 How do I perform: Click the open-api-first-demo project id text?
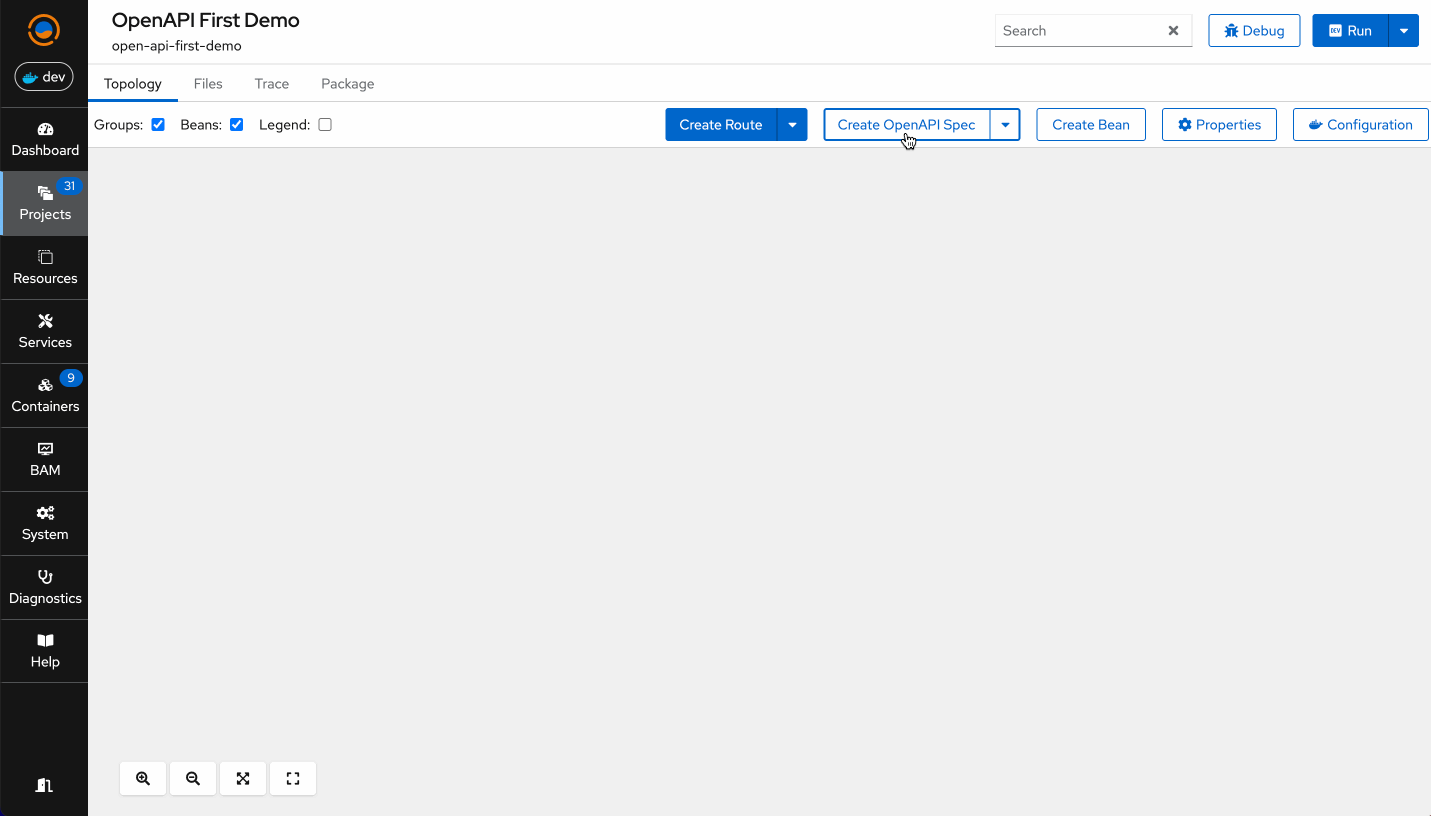point(176,46)
